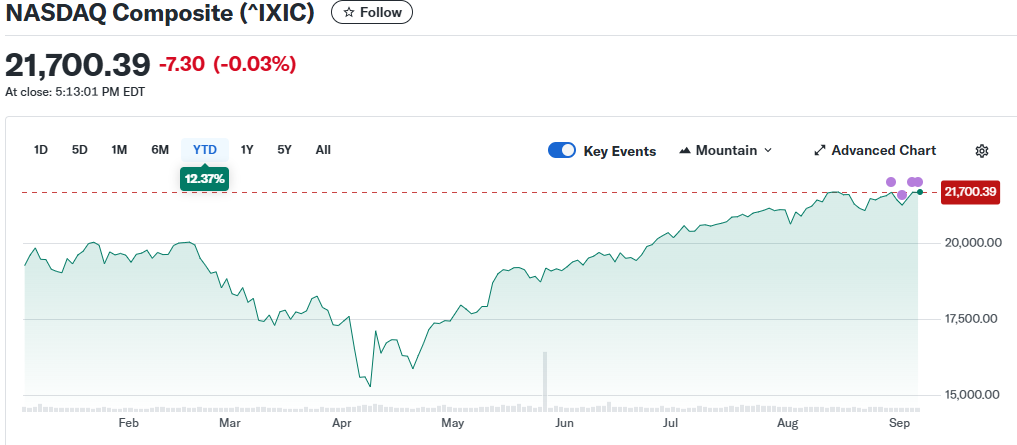Select the 1Y time range
1017x445 pixels.
click(x=247, y=150)
